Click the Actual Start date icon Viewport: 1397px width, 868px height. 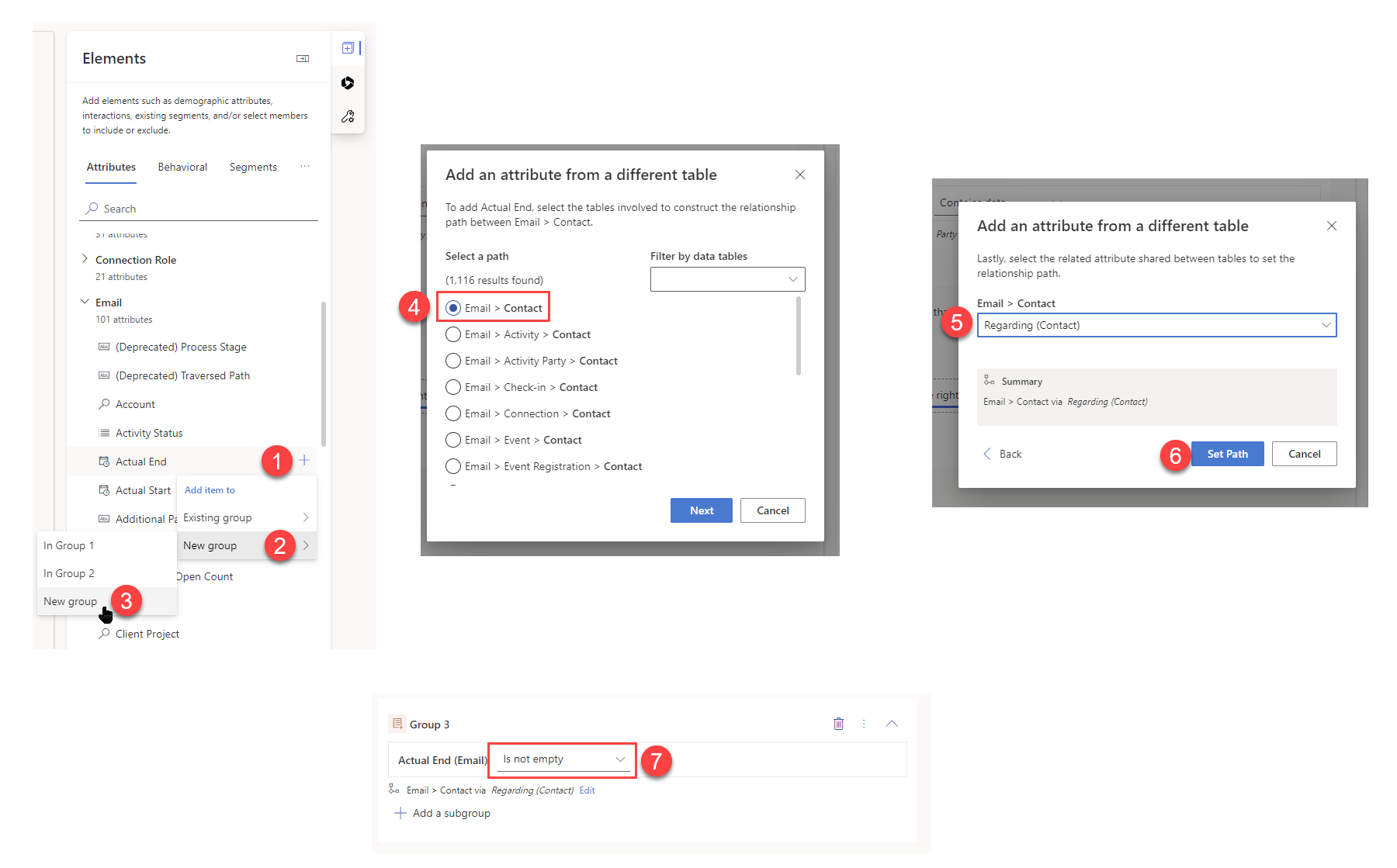[x=104, y=490]
